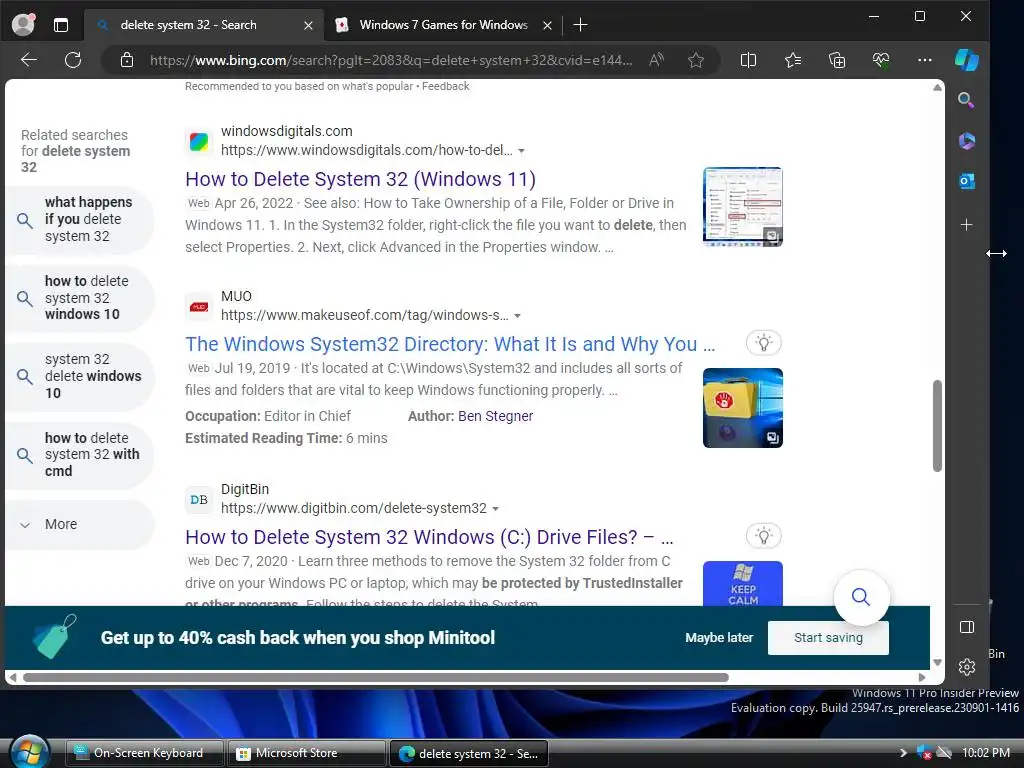View site information lock icon
This screenshot has height=768, width=1024.
click(x=127, y=60)
